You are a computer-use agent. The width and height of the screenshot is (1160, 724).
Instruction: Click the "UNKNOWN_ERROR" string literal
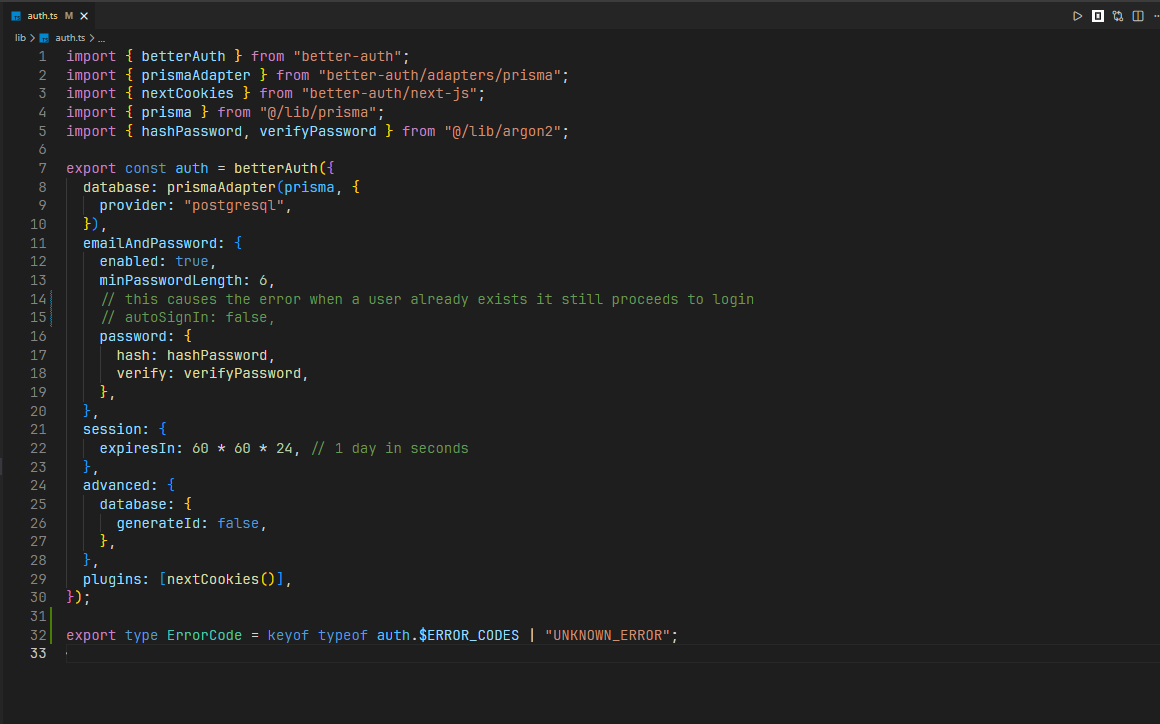(x=607, y=635)
